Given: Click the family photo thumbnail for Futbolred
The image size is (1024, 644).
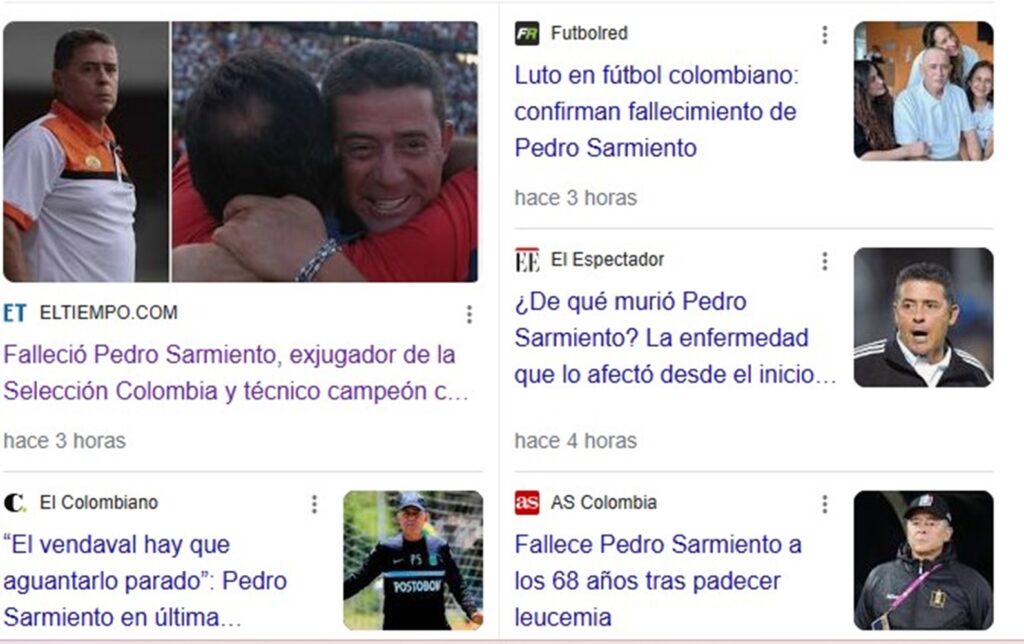Looking at the screenshot, I should pyautogui.click(x=923, y=91).
